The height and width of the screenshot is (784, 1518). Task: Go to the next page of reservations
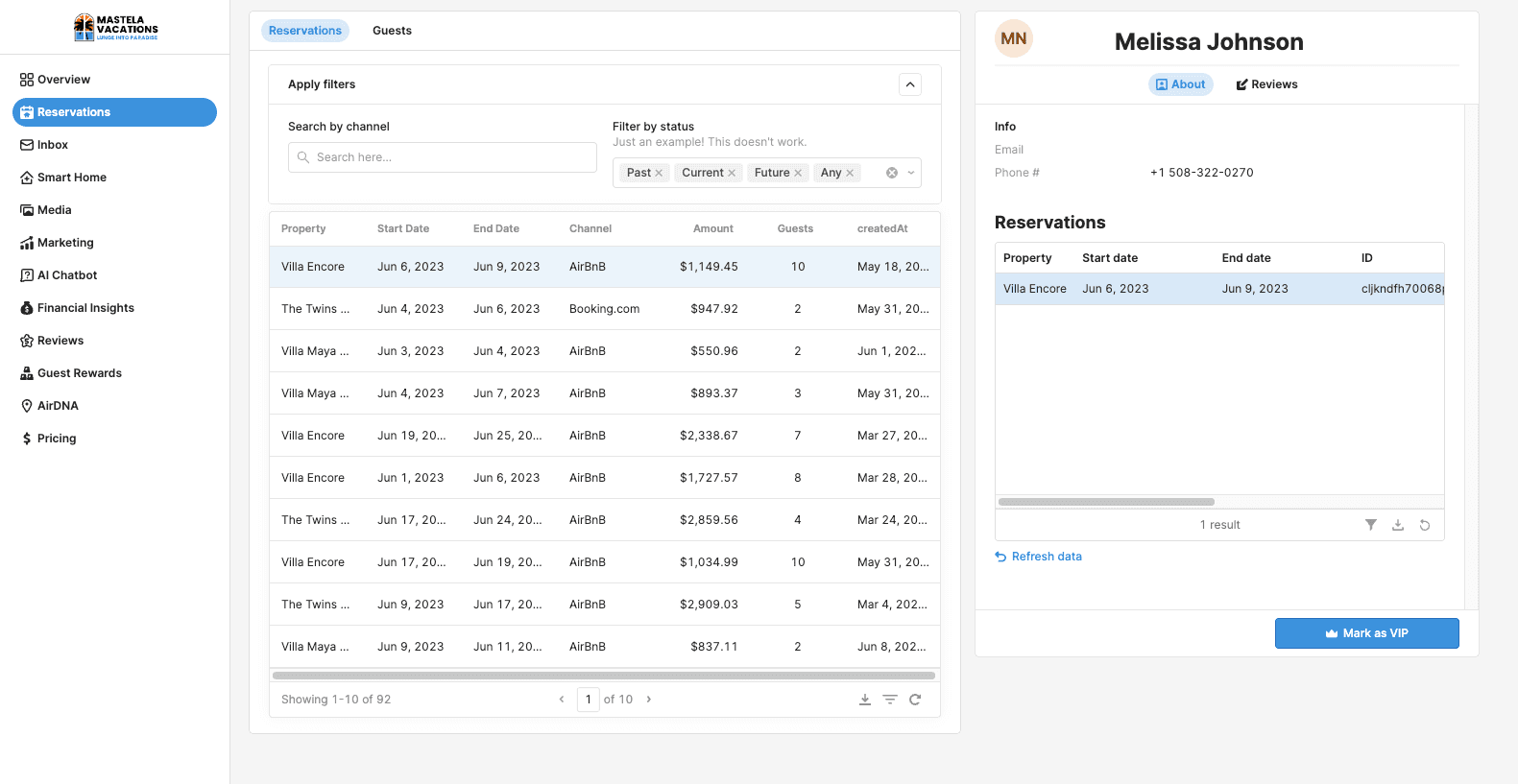point(649,700)
